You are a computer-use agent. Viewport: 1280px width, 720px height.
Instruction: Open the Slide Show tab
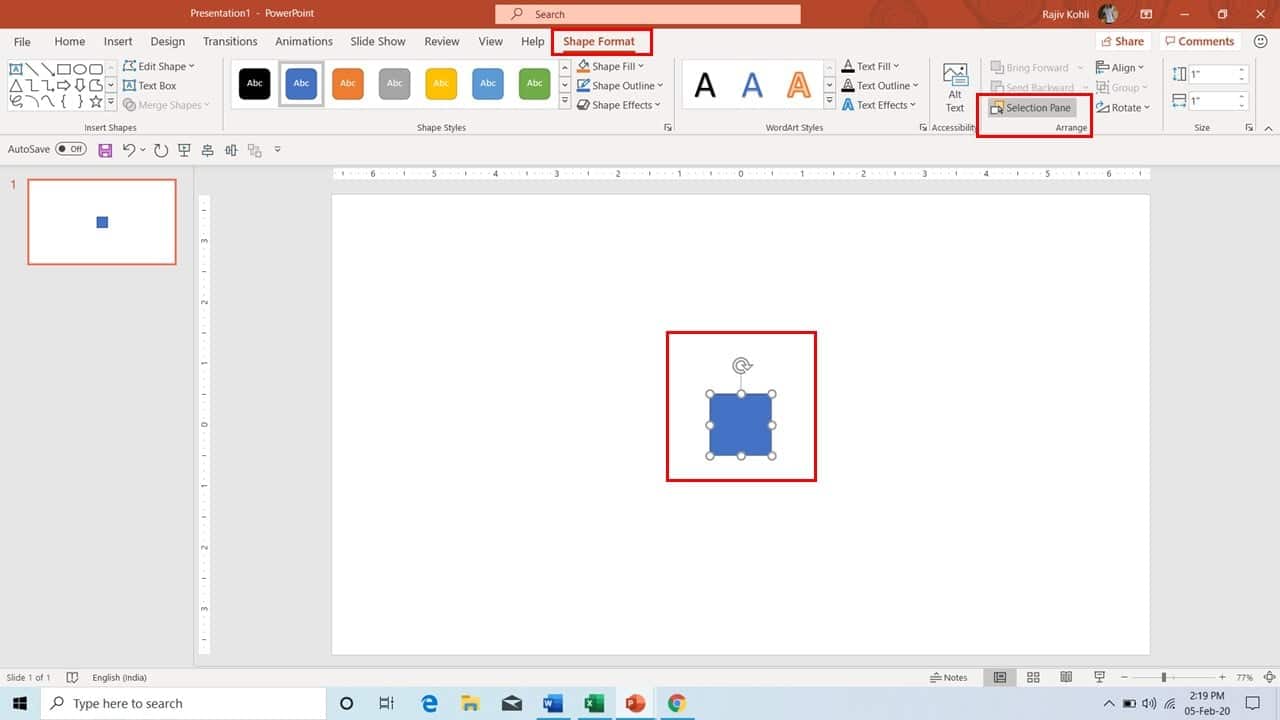point(378,42)
